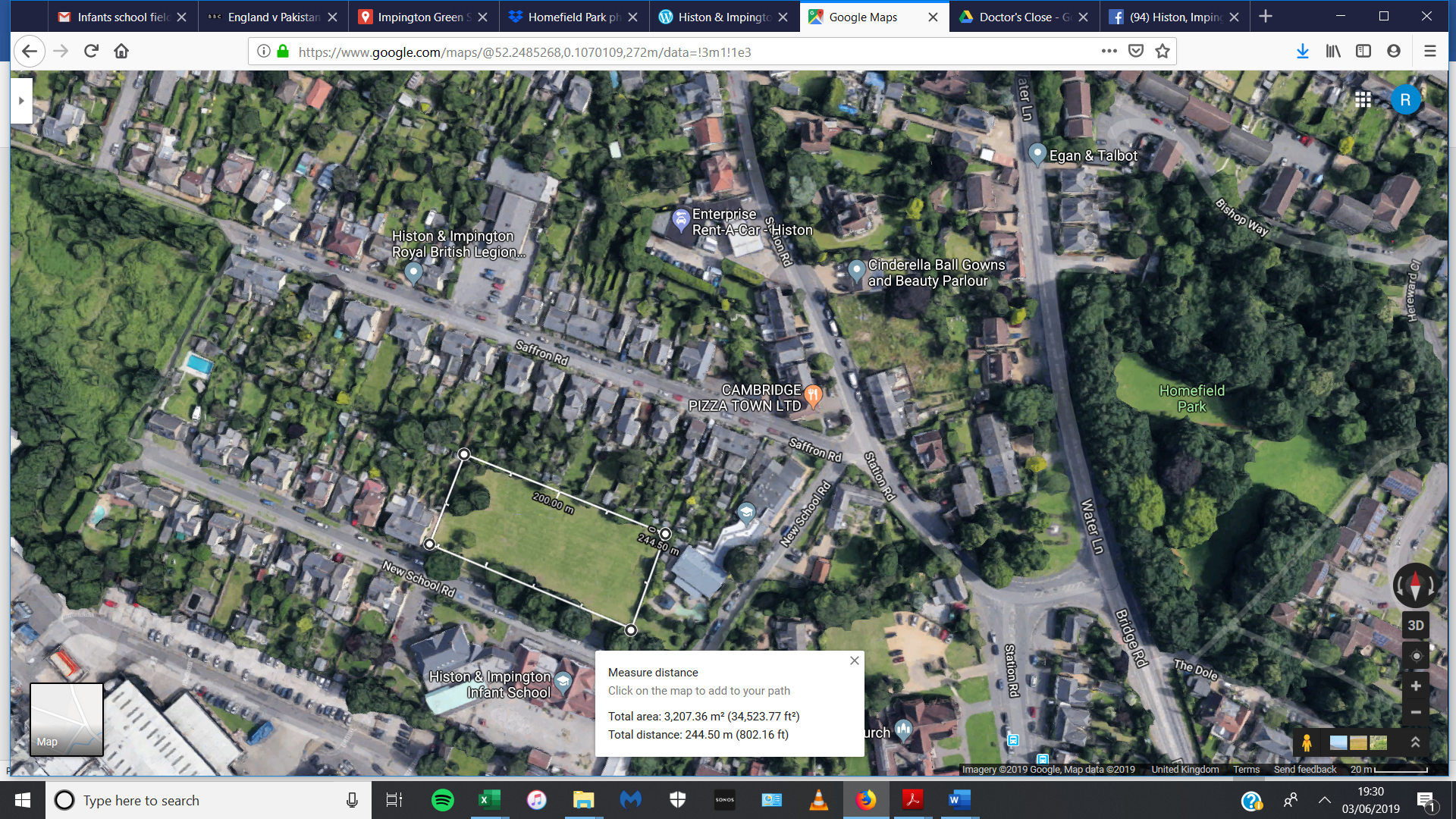Launch Spotify from the taskbar

tap(442, 800)
